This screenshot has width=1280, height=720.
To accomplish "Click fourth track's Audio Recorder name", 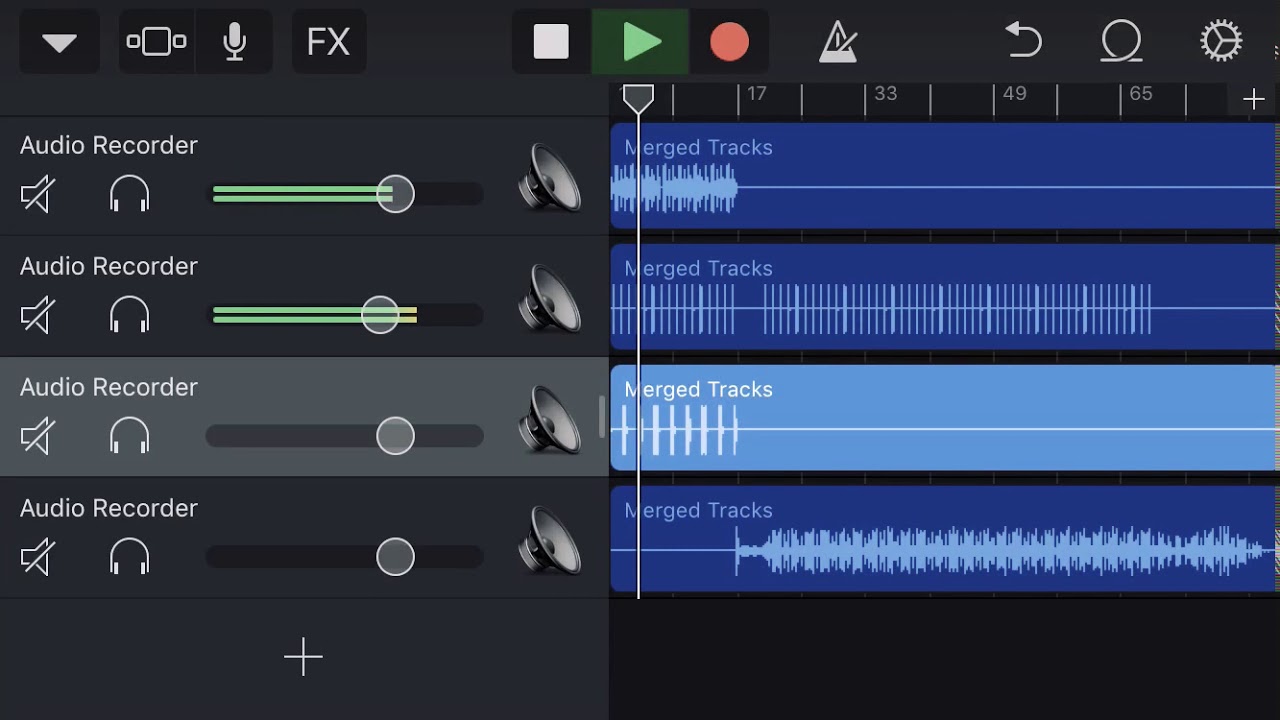I will [109, 508].
